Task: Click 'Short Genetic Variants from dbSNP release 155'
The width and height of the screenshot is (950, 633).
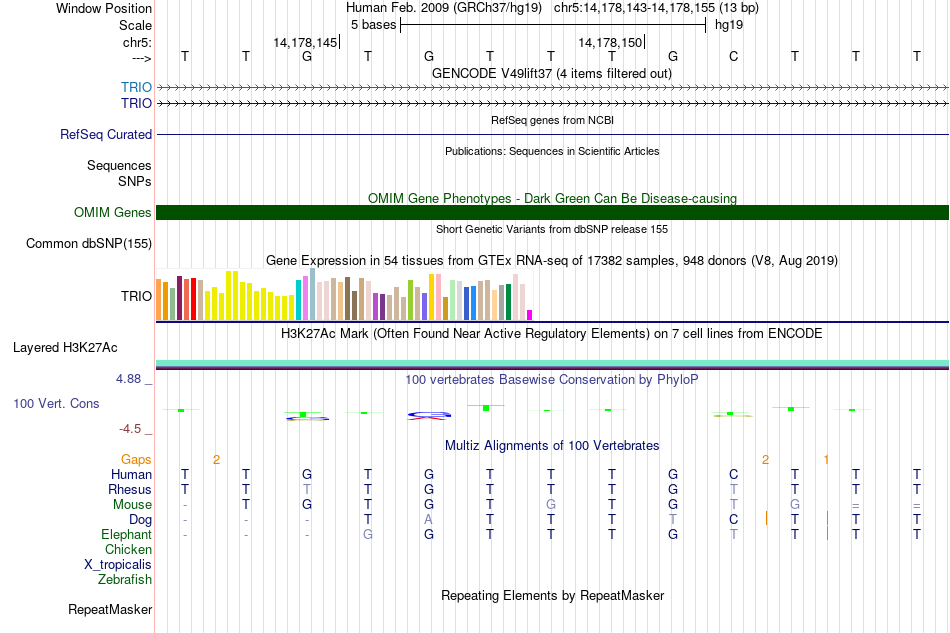Action: [x=552, y=229]
